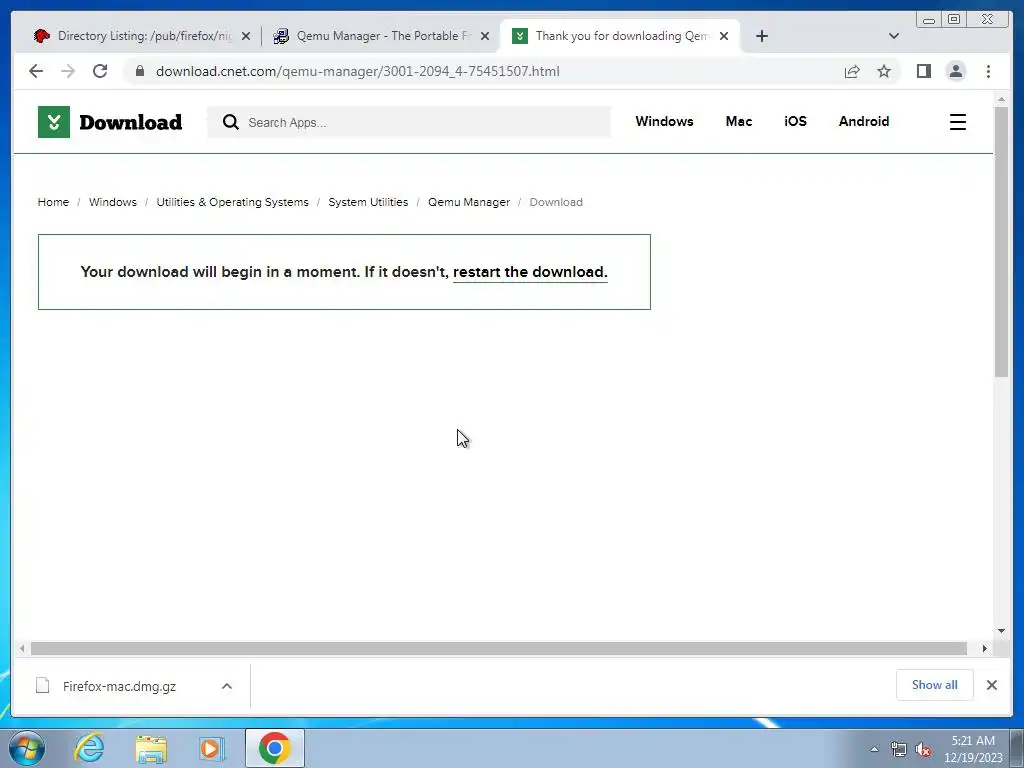View site security lock info
Viewport: 1024px width, 768px height.
140,71
